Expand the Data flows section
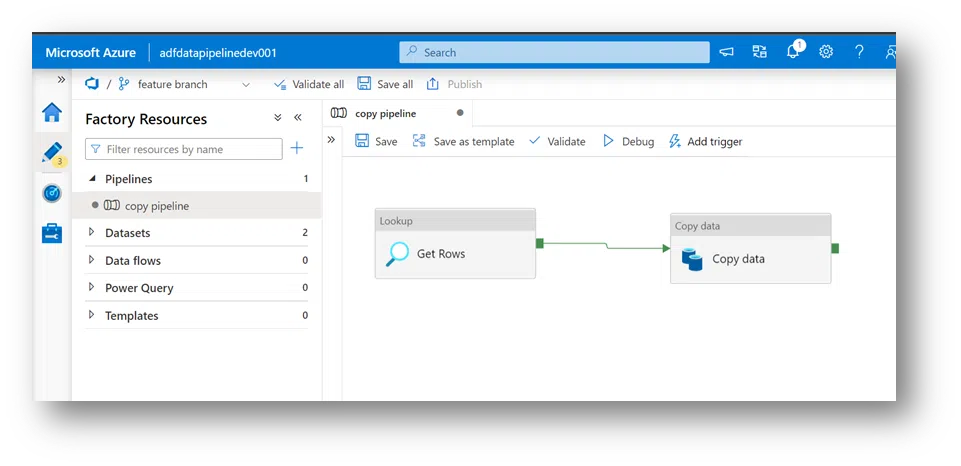The width and height of the screenshot is (961, 466). (92, 261)
